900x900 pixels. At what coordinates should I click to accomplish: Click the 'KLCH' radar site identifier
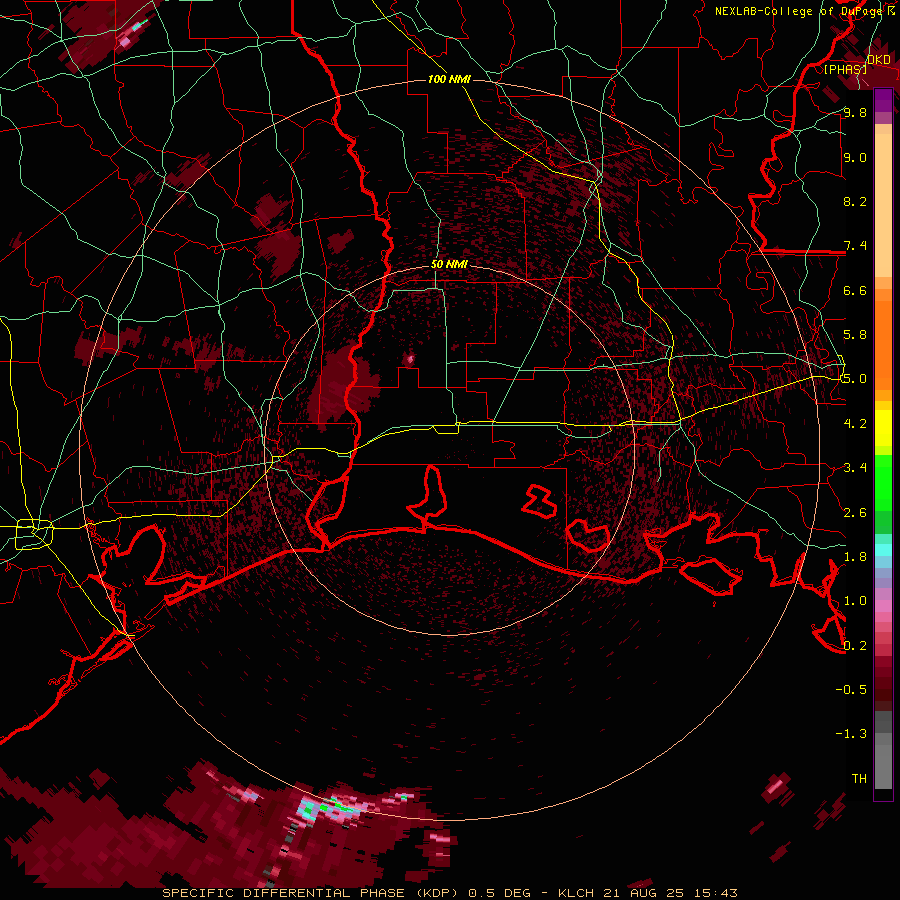click(579, 893)
